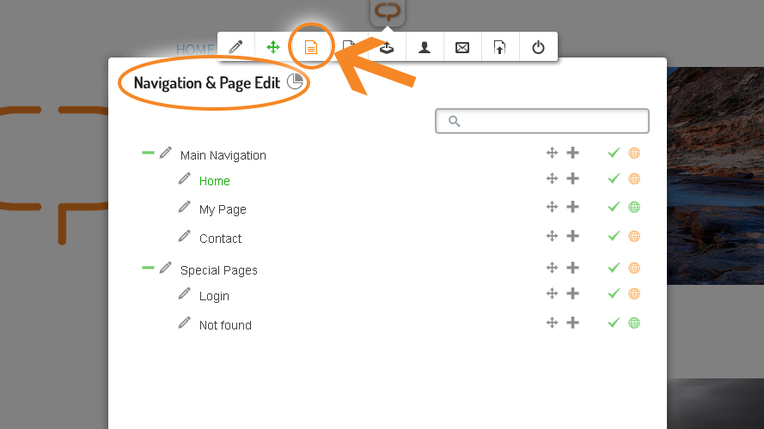Click the user profile icon in the toolbar
Image resolution: width=764 pixels, height=429 pixels.
[x=424, y=47]
